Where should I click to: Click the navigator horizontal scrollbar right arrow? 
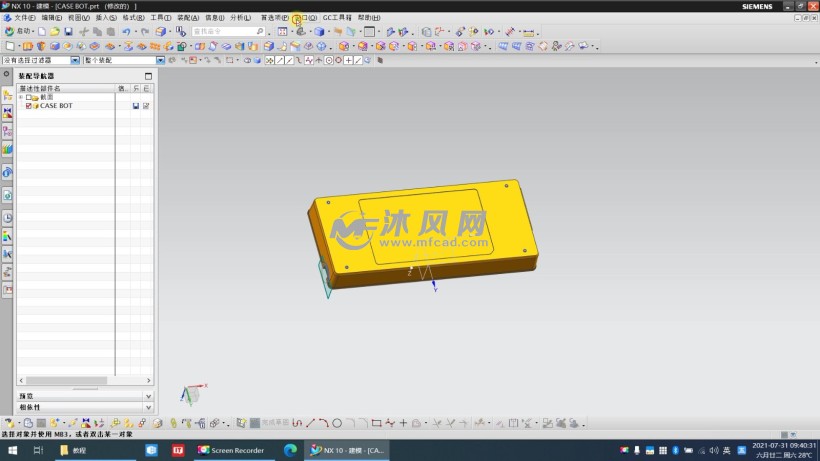(x=149, y=381)
